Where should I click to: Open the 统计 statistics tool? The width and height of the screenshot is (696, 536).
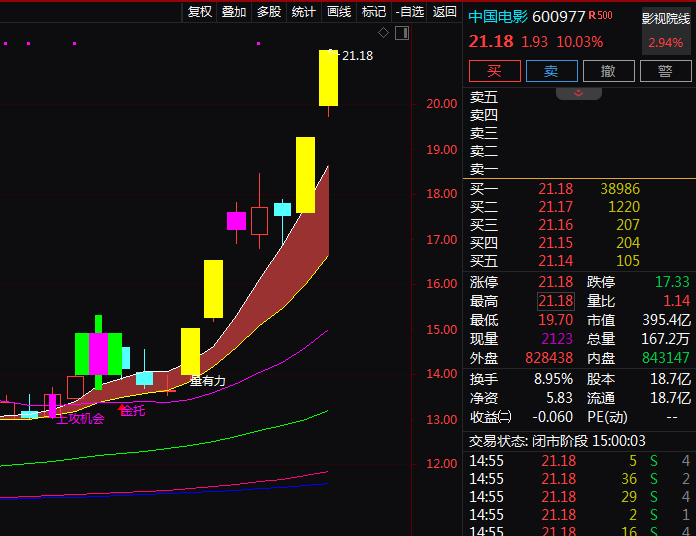tap(304, 12)
